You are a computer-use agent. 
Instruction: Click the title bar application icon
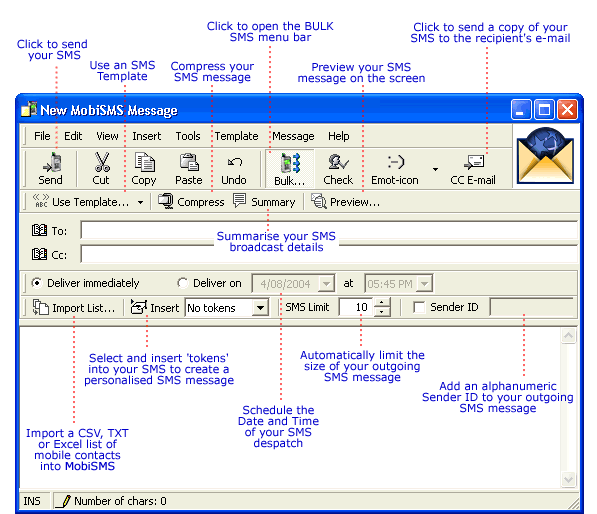[29, 109]
